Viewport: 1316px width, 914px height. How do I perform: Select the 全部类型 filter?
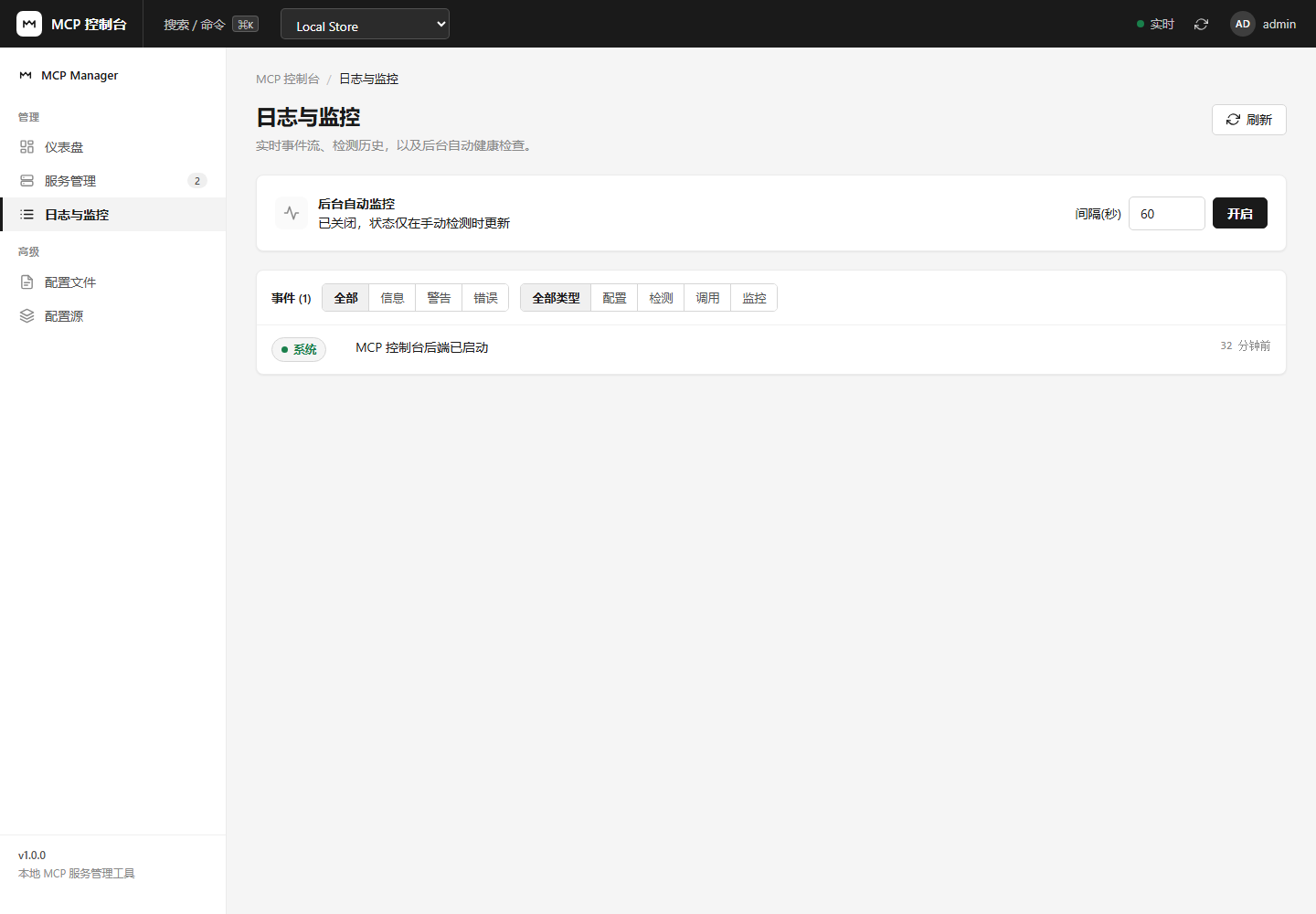point(556,298)
